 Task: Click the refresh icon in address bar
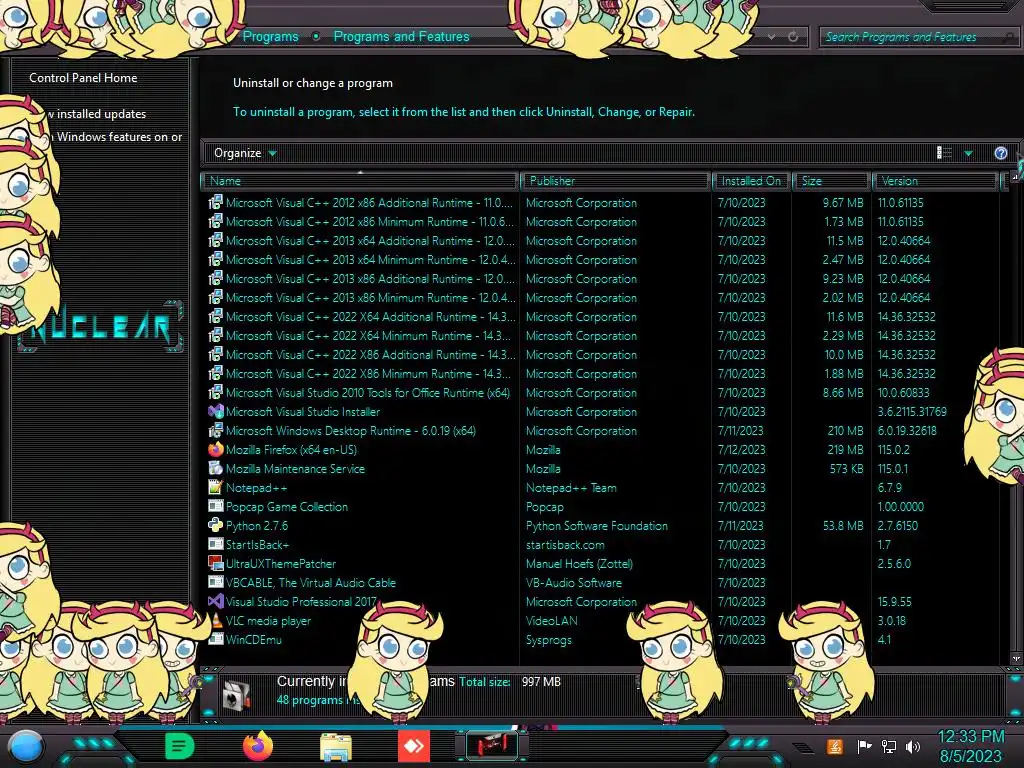pyautogui.click(x=793, y=37)
